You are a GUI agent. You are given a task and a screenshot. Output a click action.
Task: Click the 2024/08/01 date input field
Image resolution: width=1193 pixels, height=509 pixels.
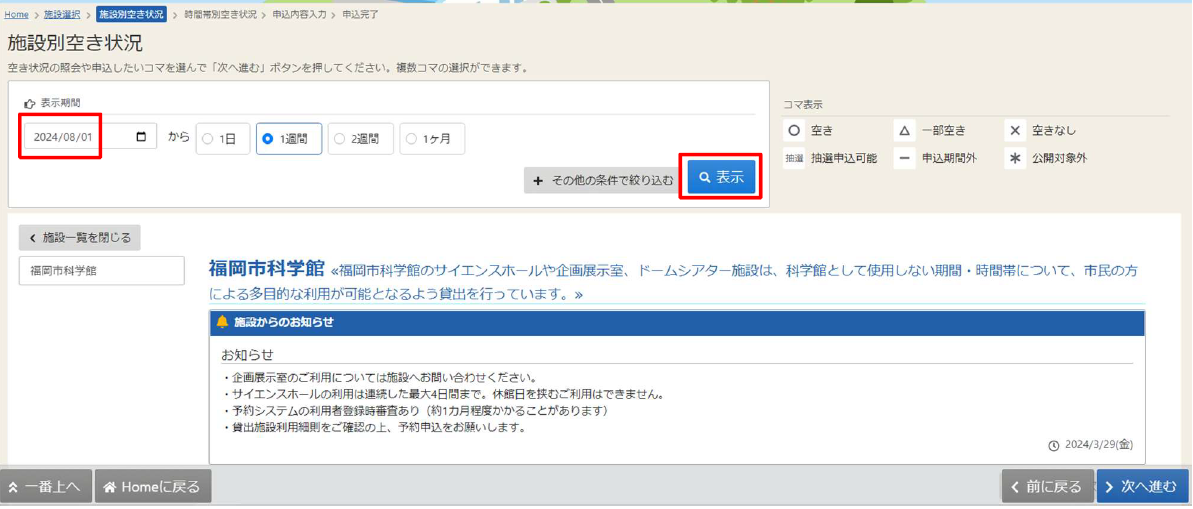pyautogui.click(x=91, y=138)
